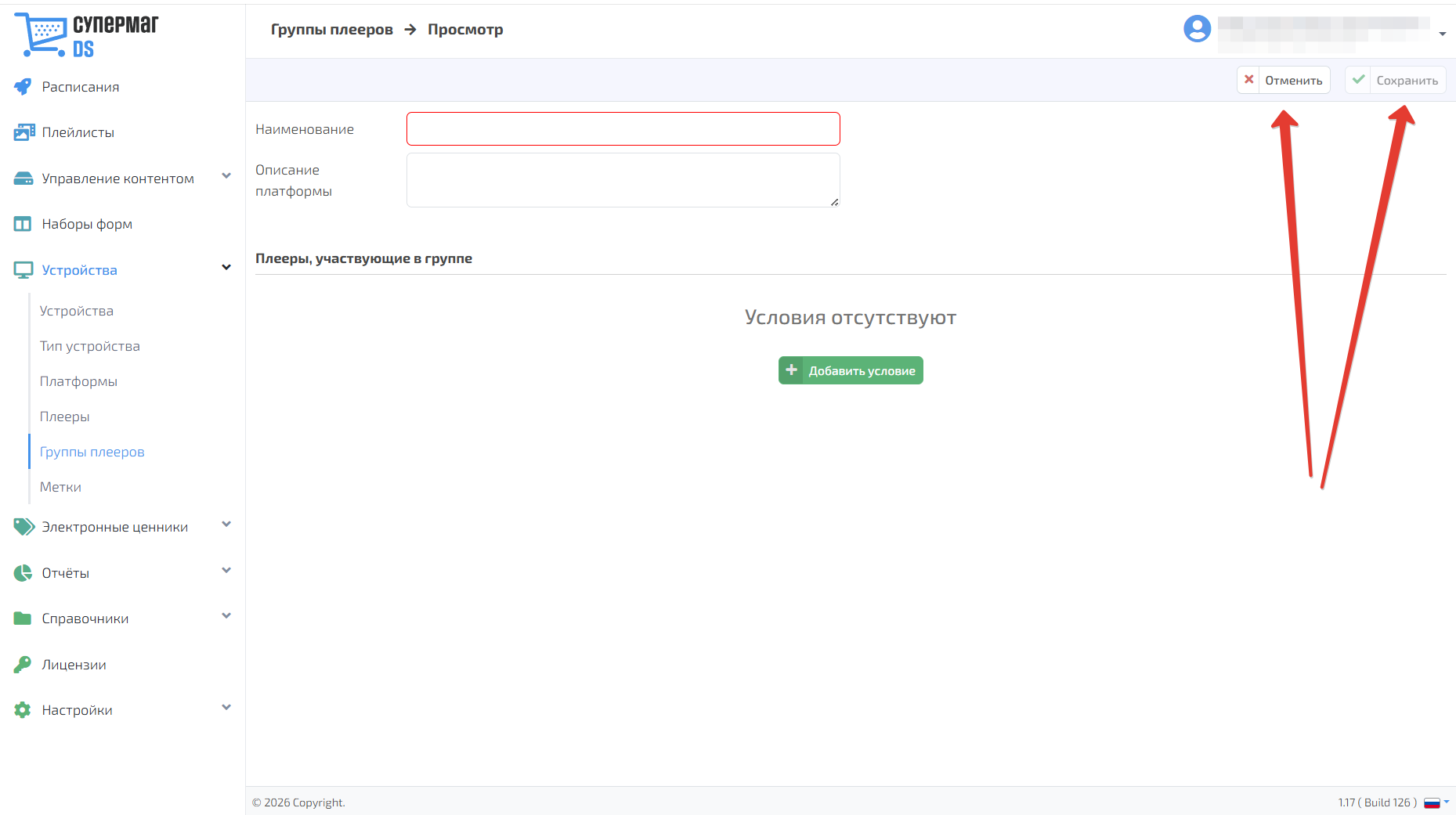Image resolution: width=1456 pixels, height=815 pixels.
Task: Open the Платформы submenu item
Action: point(78,381)
